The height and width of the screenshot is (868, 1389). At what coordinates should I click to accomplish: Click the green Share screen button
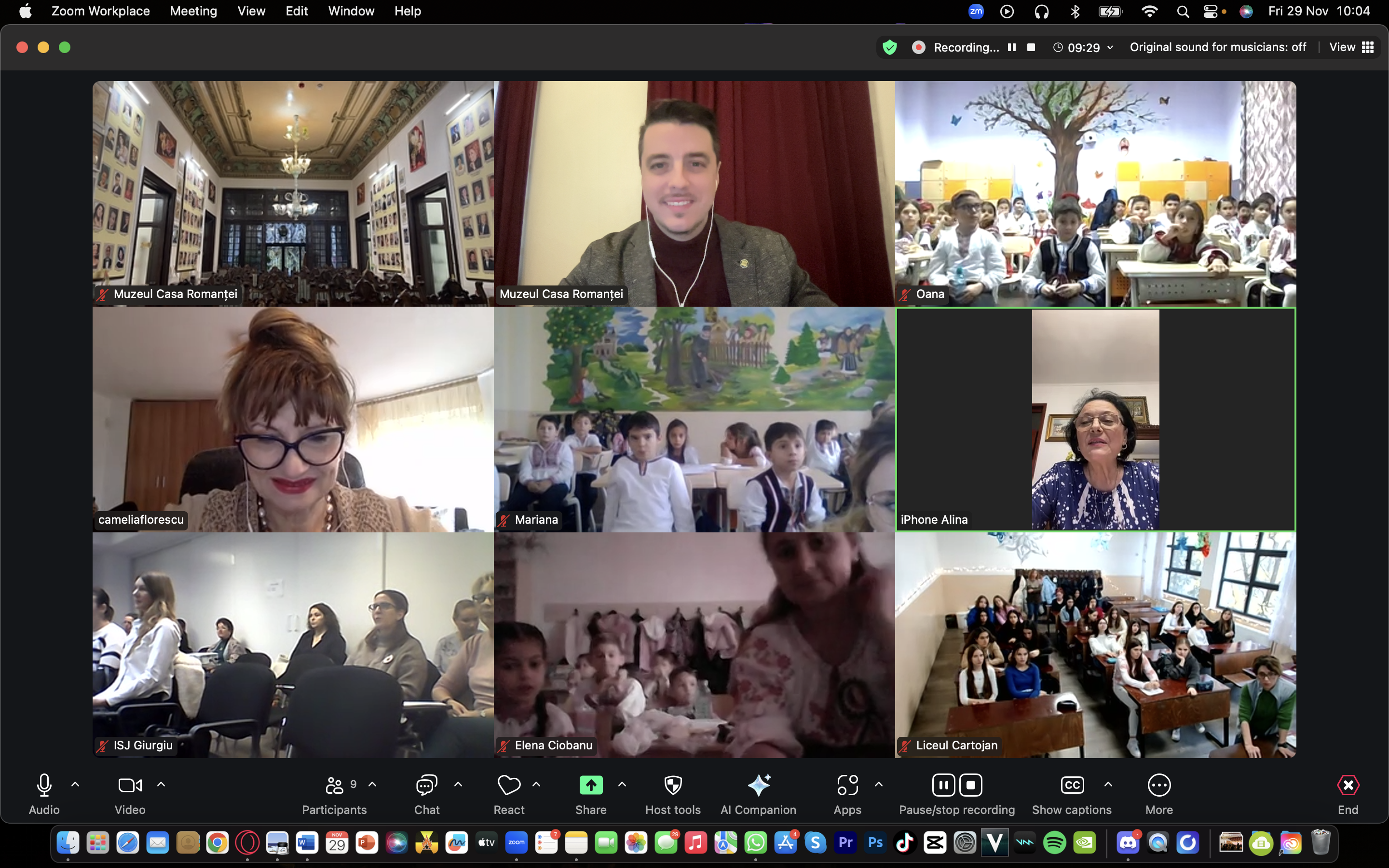[x=591, y=786]
